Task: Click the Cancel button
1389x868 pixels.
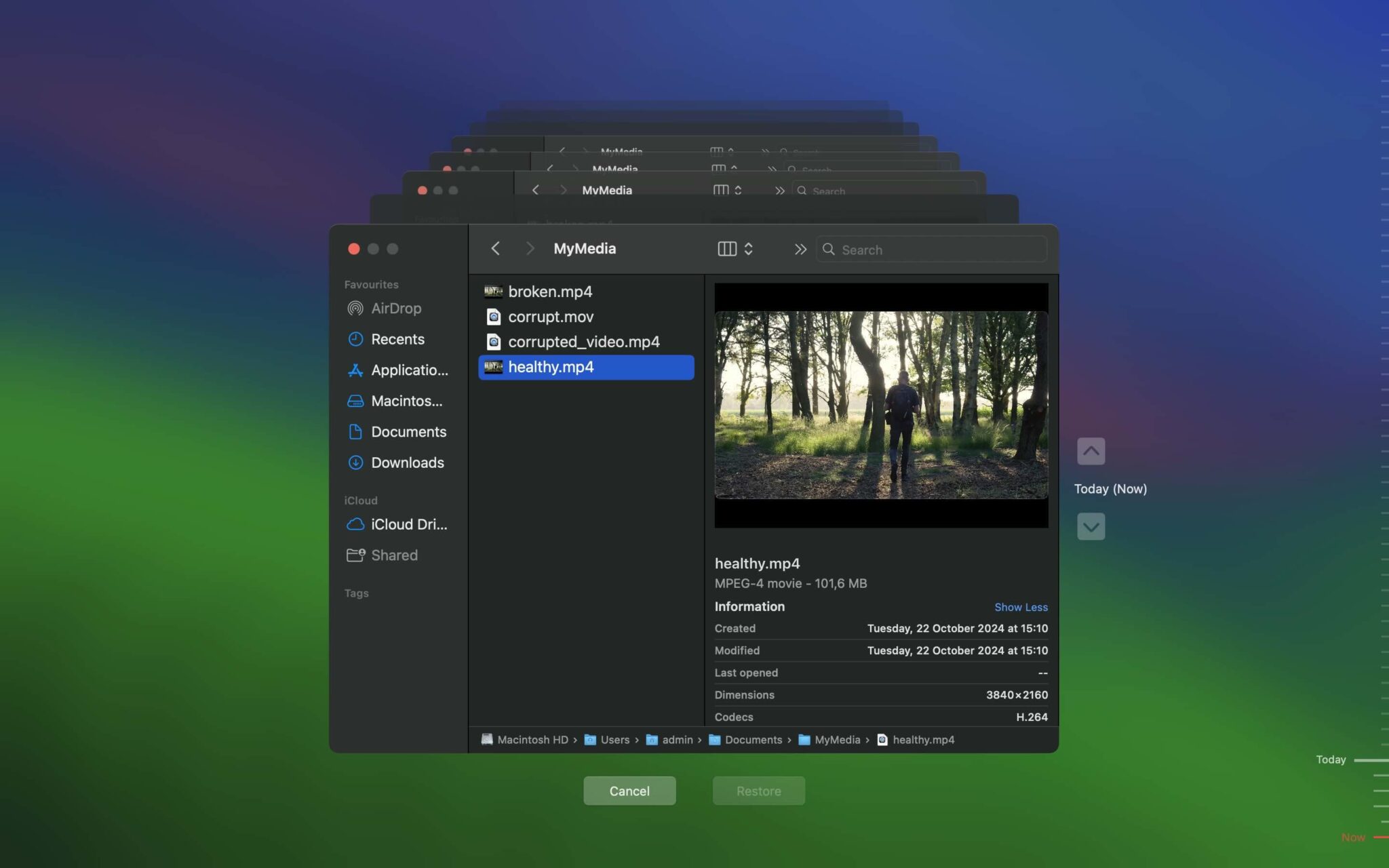Action: [629, 790]
